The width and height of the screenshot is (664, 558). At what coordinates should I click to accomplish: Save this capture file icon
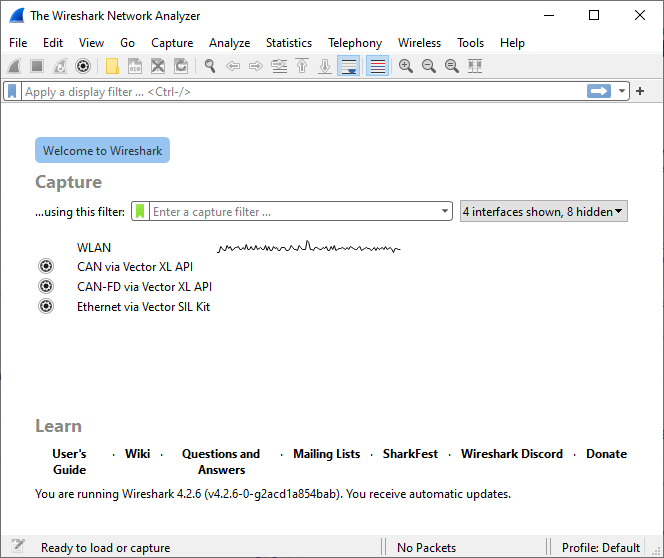(135, 66)
